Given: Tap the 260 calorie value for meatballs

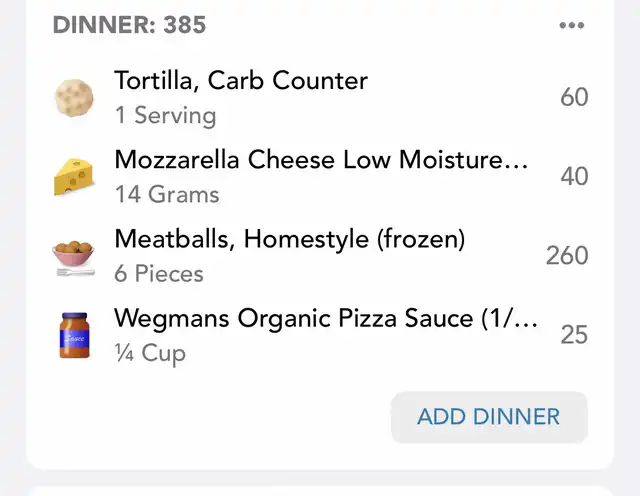Looking at the screenshot, I should [567, 256].
